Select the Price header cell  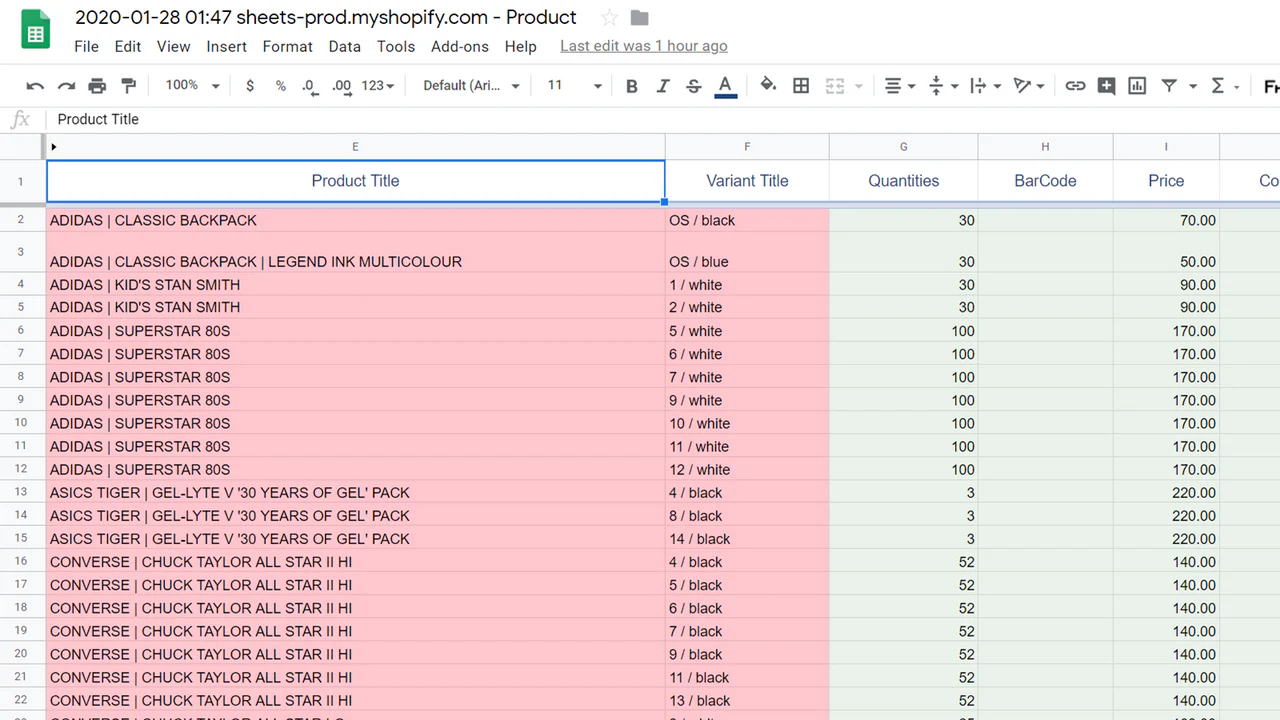click(x=1166, y=181)
